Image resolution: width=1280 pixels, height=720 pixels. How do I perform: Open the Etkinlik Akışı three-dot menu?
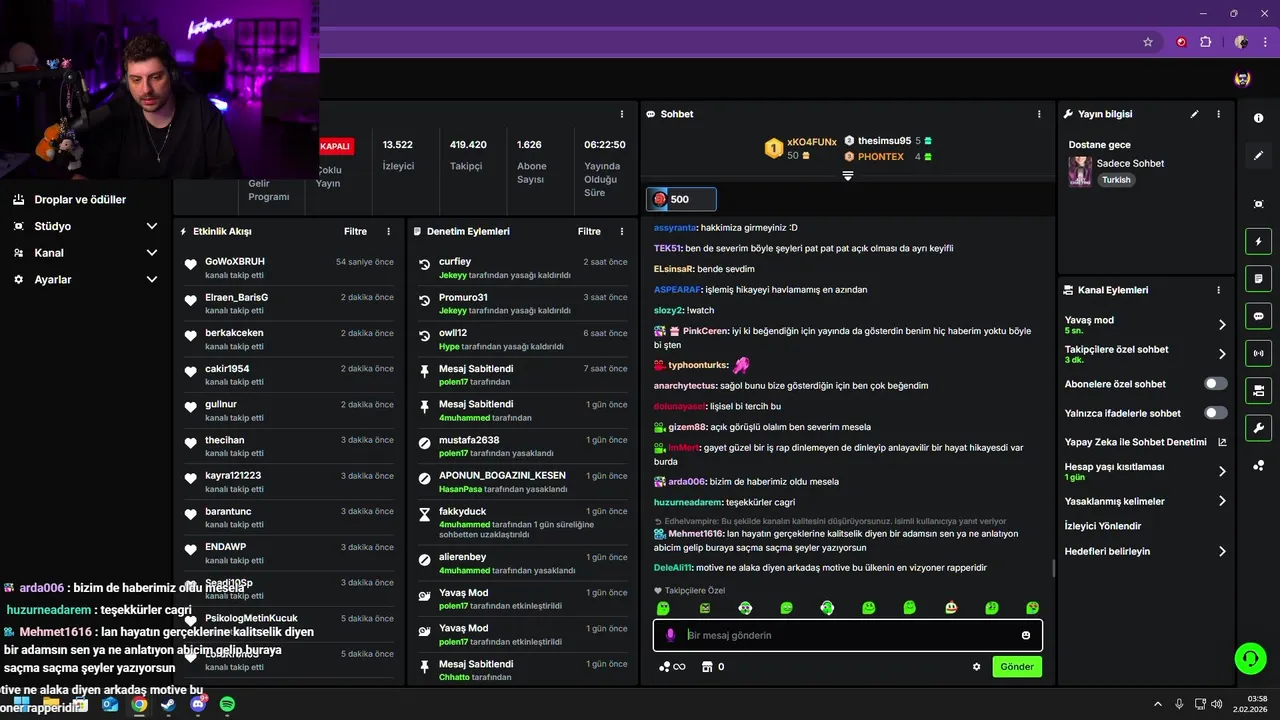pyautogui.click(x=389, y=231)
